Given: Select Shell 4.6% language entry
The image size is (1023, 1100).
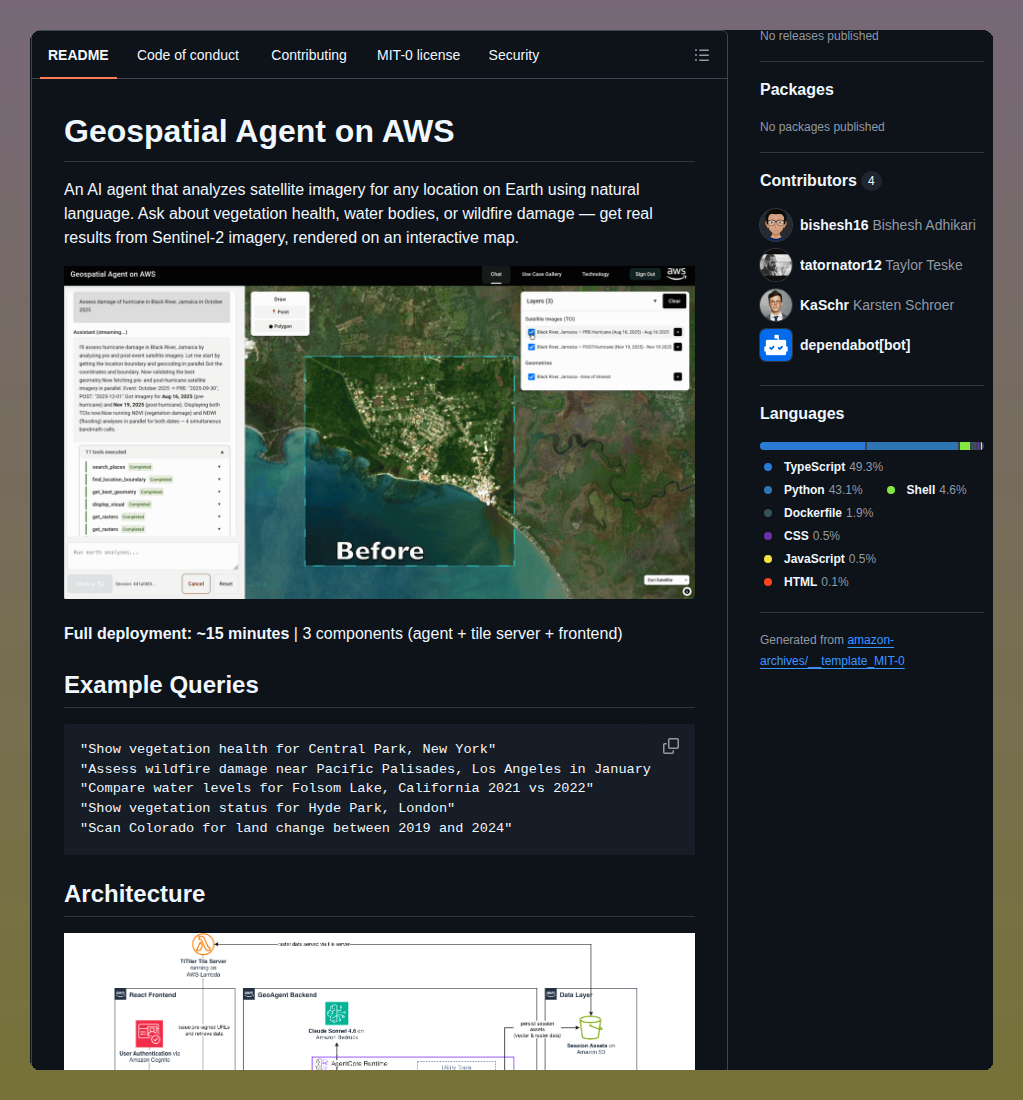Looking at the screenshot, I should click(926, 490).
